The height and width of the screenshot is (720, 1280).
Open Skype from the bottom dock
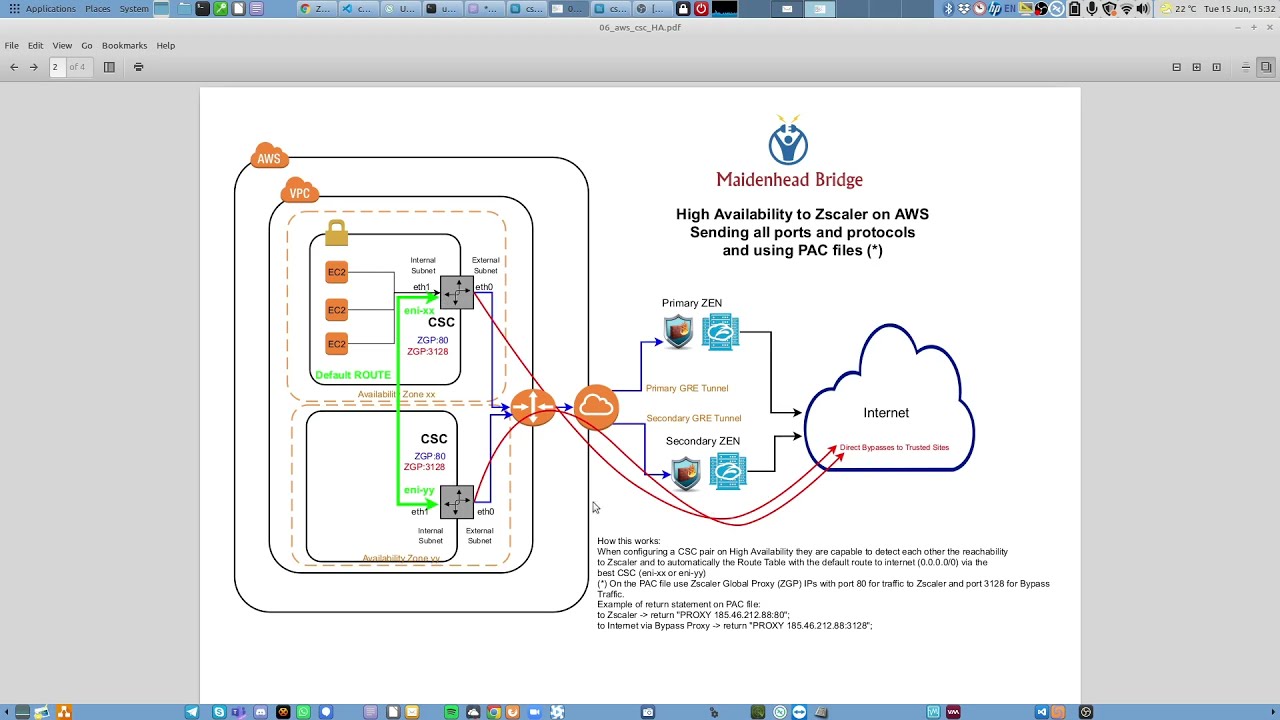point(219,712)
